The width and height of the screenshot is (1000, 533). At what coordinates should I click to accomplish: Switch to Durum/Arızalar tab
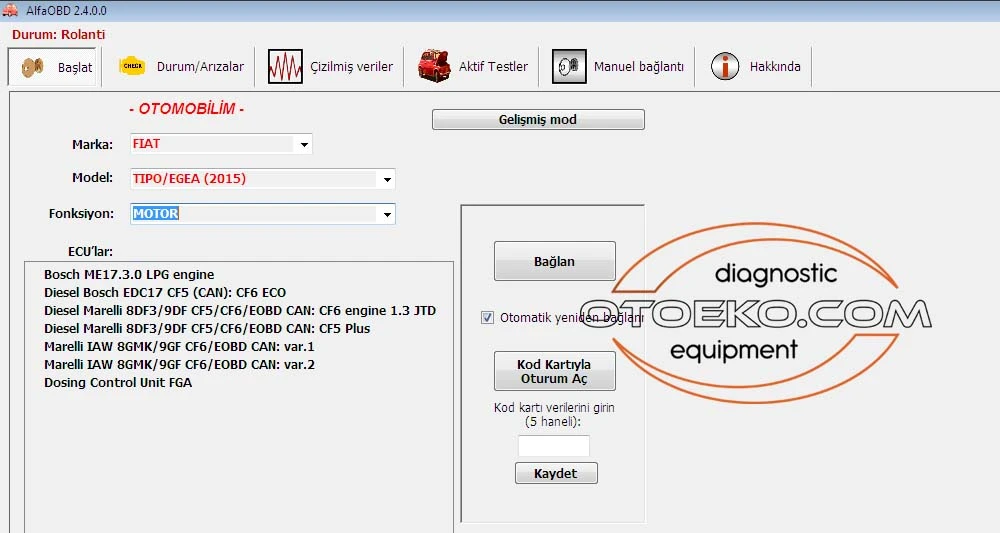180,66
